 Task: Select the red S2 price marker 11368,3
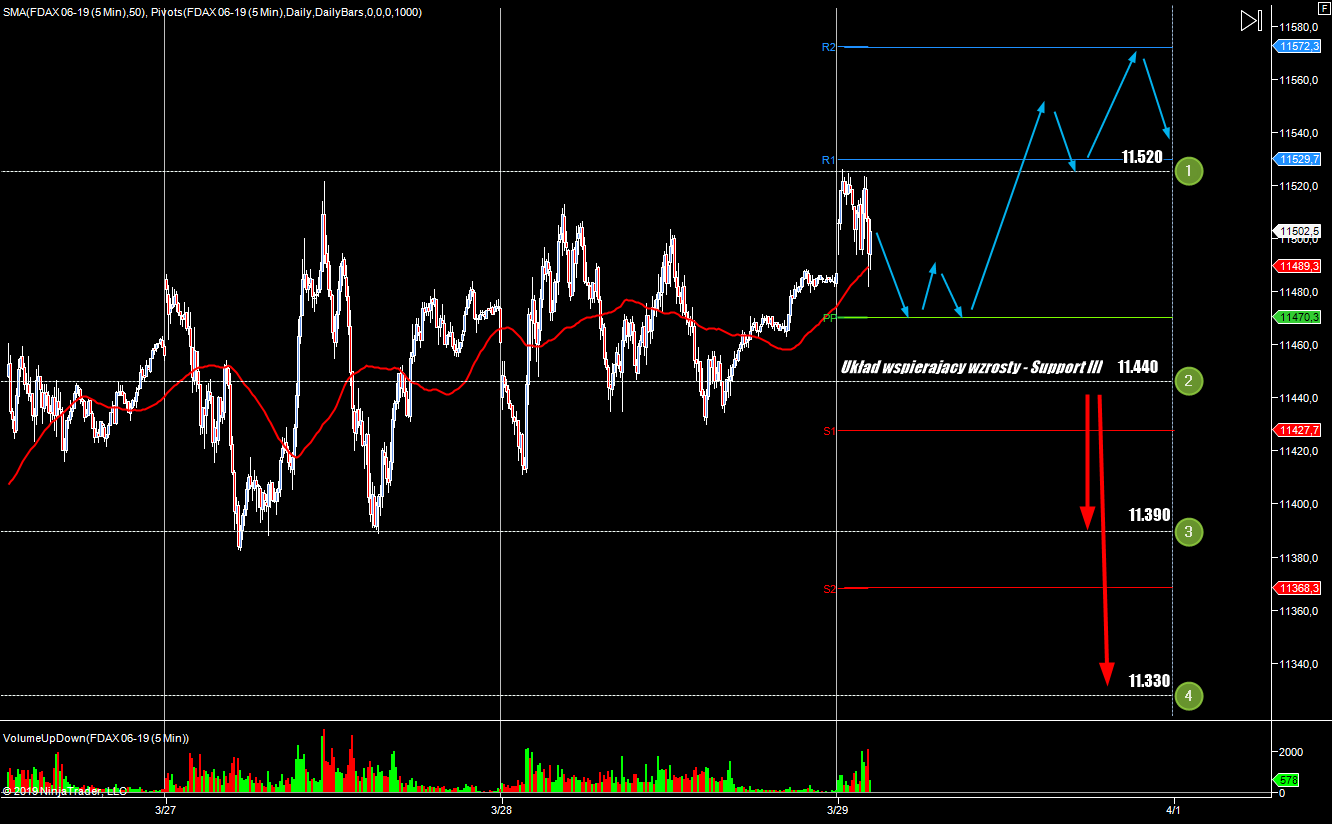coord(1298,588)
